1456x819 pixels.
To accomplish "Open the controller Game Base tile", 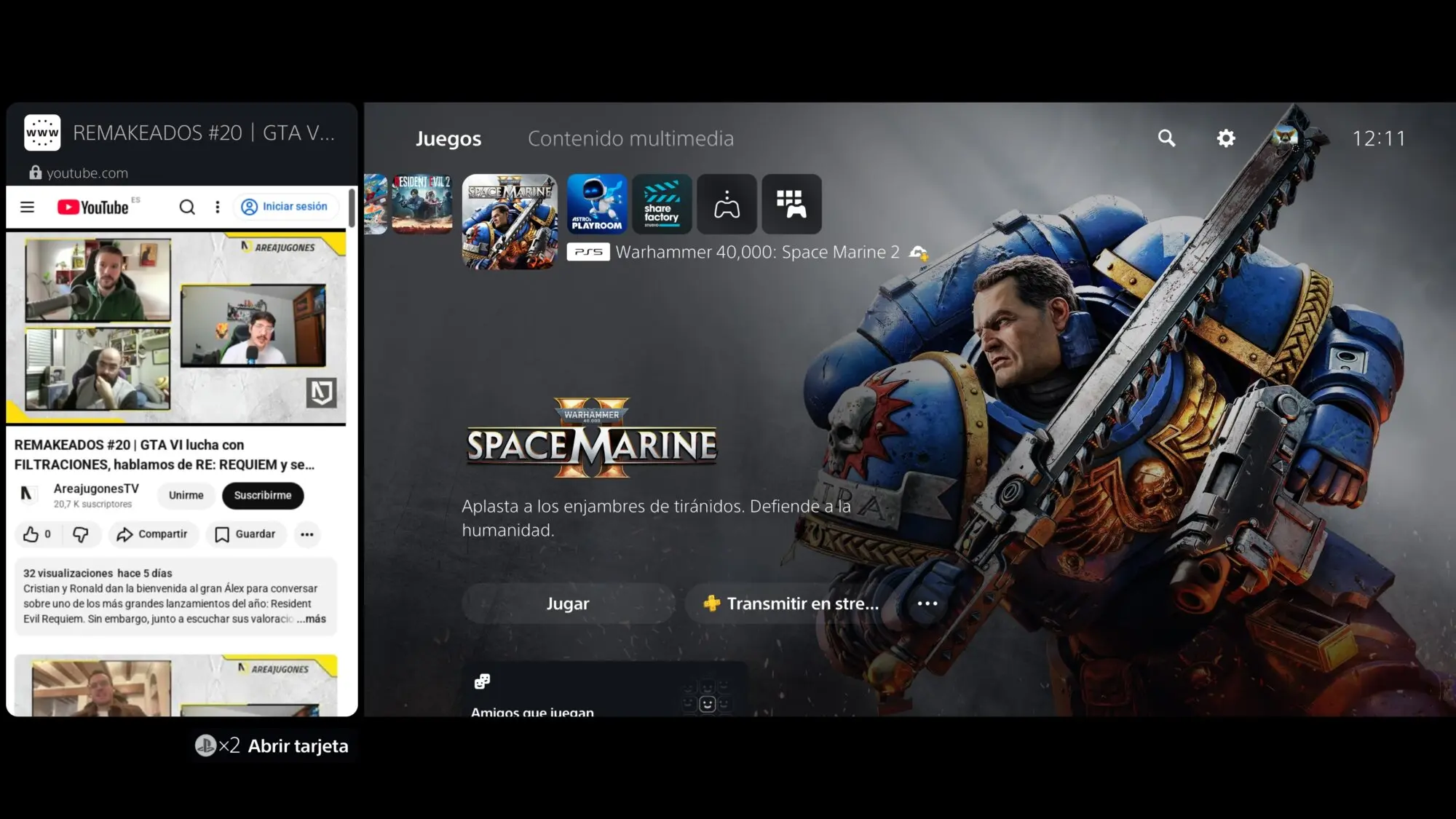I will (727, 204).
